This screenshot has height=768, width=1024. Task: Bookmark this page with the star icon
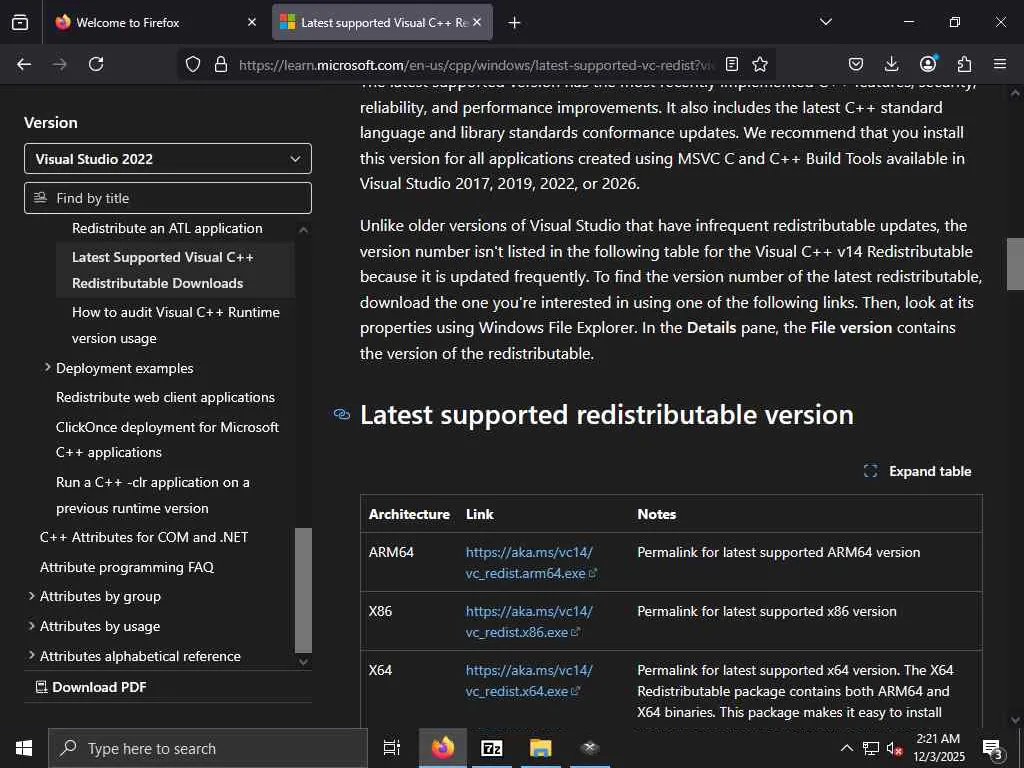[760, 64]
